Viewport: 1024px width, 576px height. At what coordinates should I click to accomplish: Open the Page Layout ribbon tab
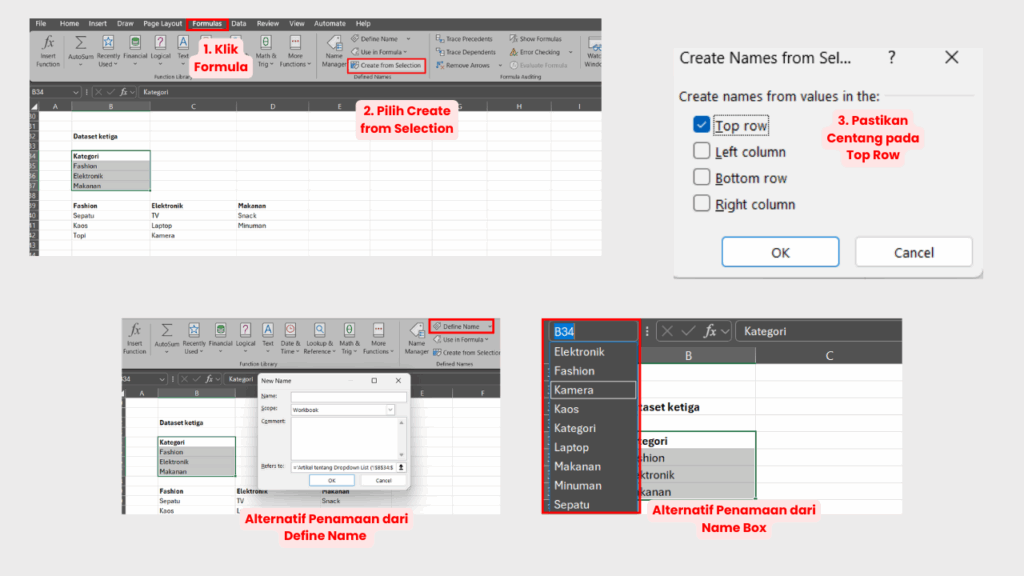coord(163,23)
